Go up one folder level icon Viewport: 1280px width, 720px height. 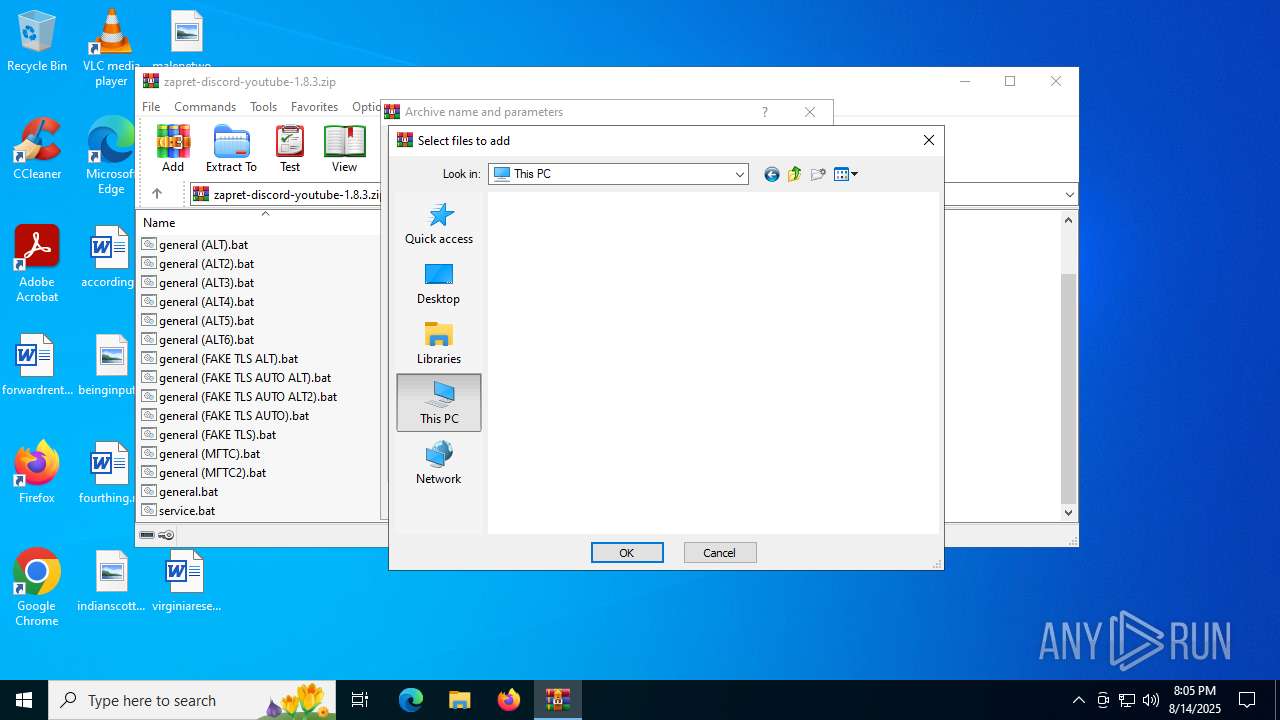pos(794,174)
